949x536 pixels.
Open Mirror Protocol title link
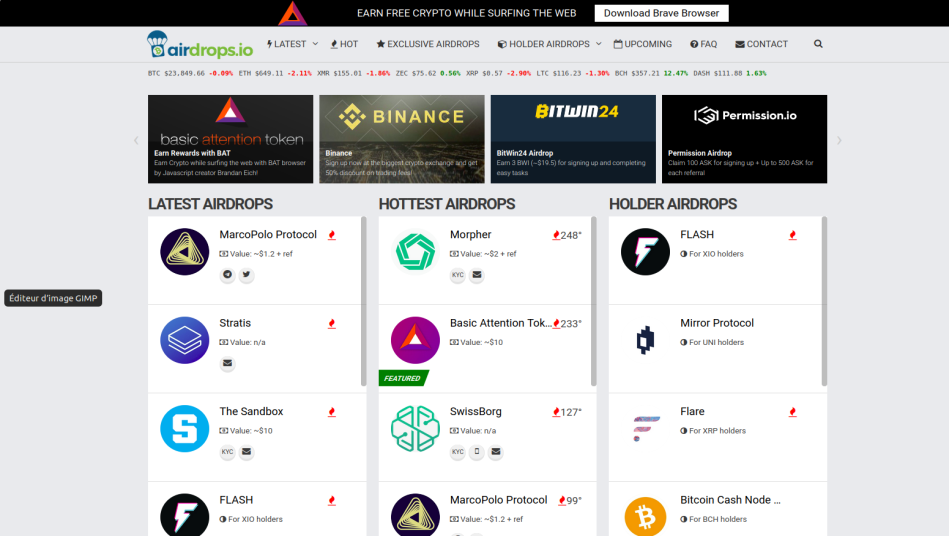[717, 323]
